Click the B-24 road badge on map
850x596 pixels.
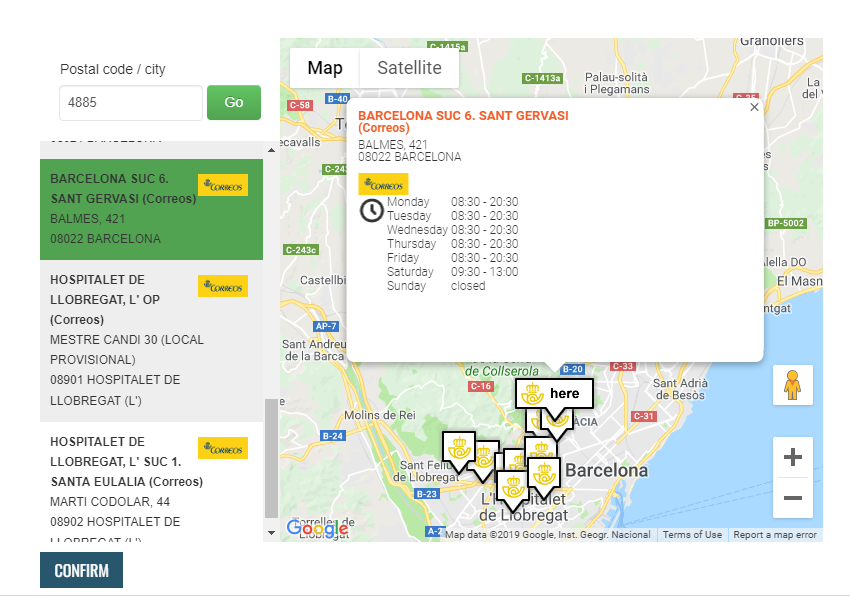[333, 435]
